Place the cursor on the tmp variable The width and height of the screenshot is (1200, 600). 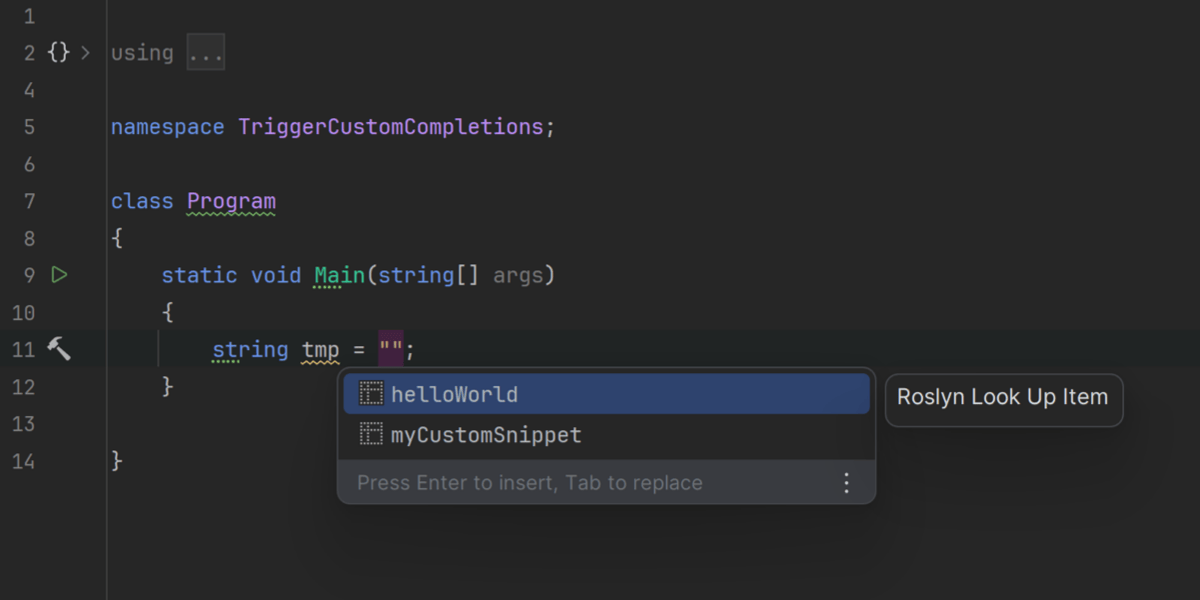tap(321, 350)
